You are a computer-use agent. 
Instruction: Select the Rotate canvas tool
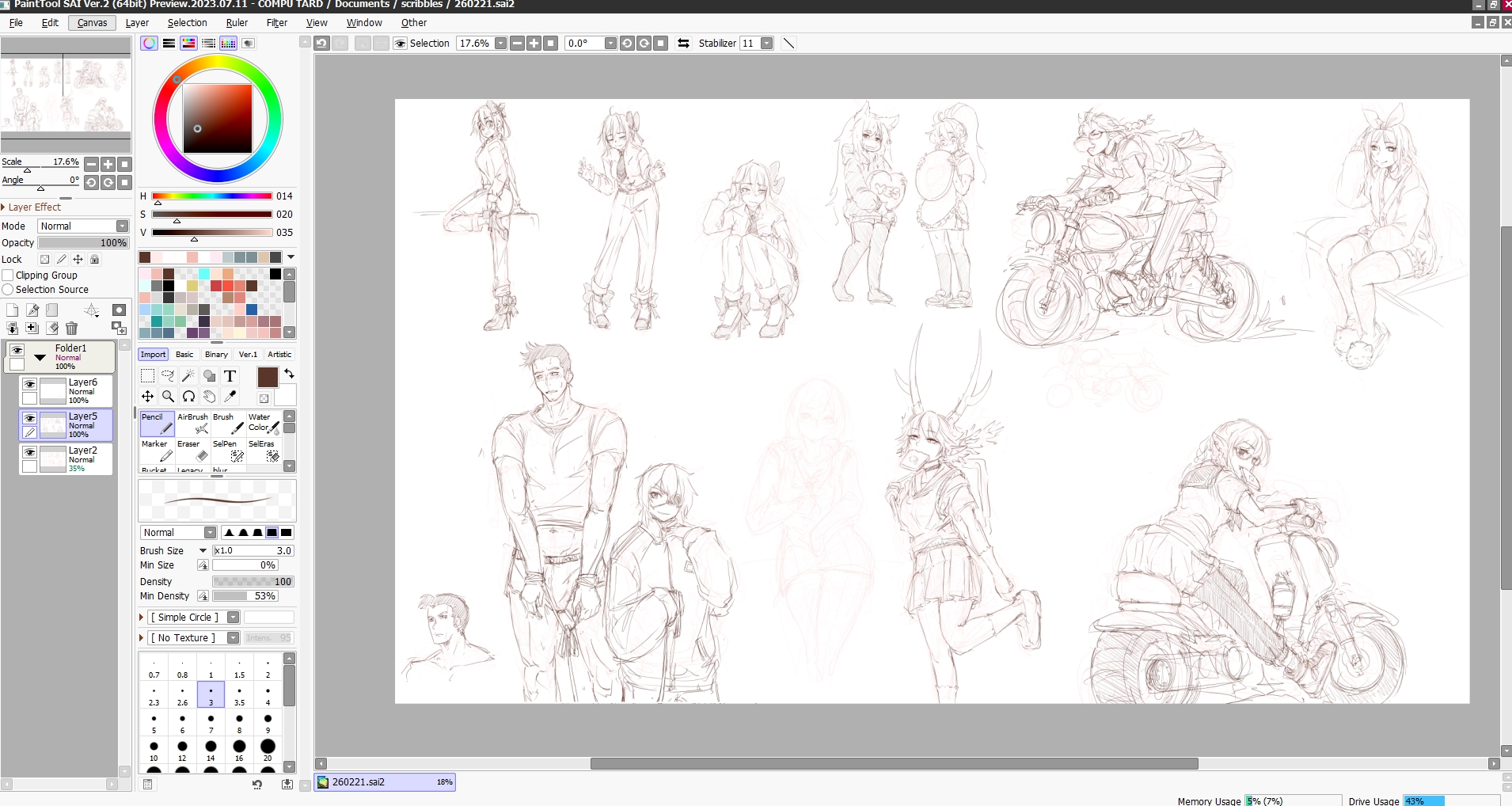[x=188, y=397]
